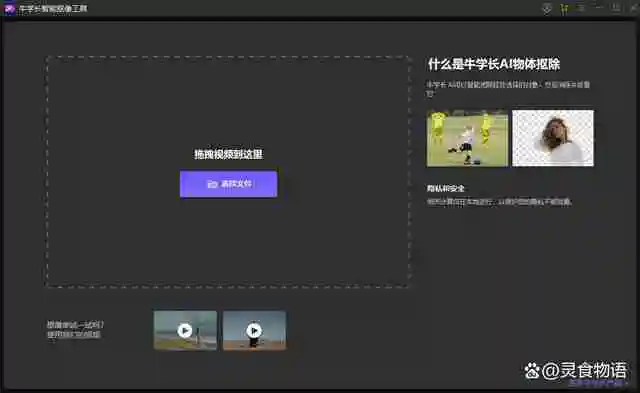Open the hamburger menu in title bar

click(581, 8)
